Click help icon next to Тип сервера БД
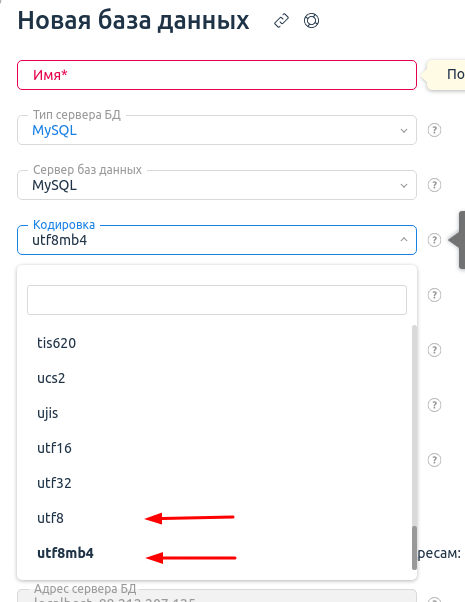Image resolution: width=465 pixels, height=602 pixels. pyautogui.click(x=434, y=130)
